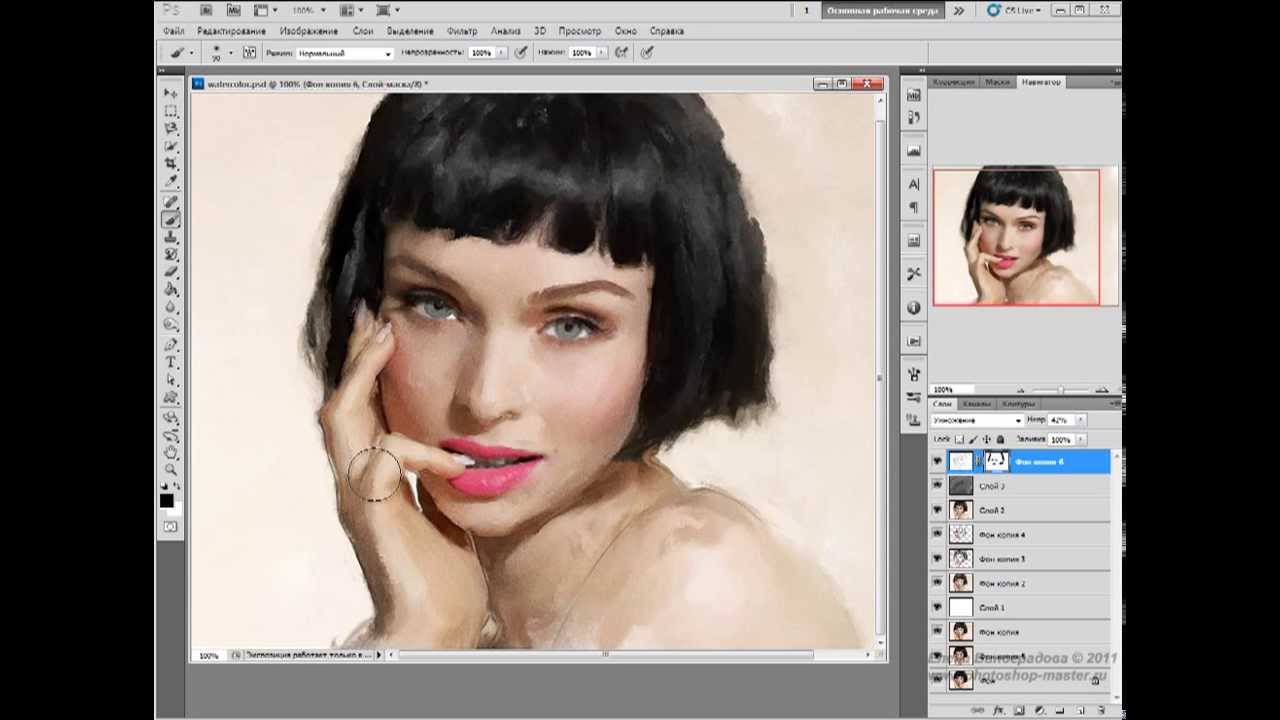Select the Eyedropper tool
This screenshot has height=720, width=1280.
coord(171,181)
